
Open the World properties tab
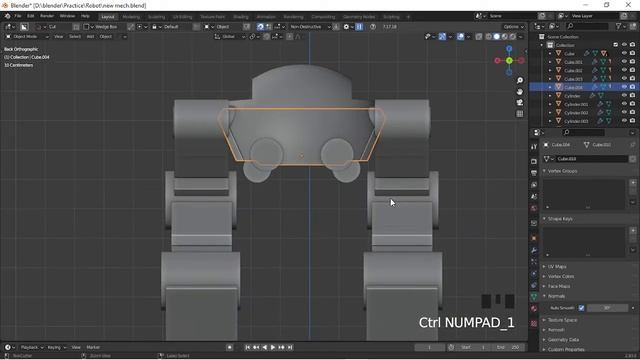(534, 208)
